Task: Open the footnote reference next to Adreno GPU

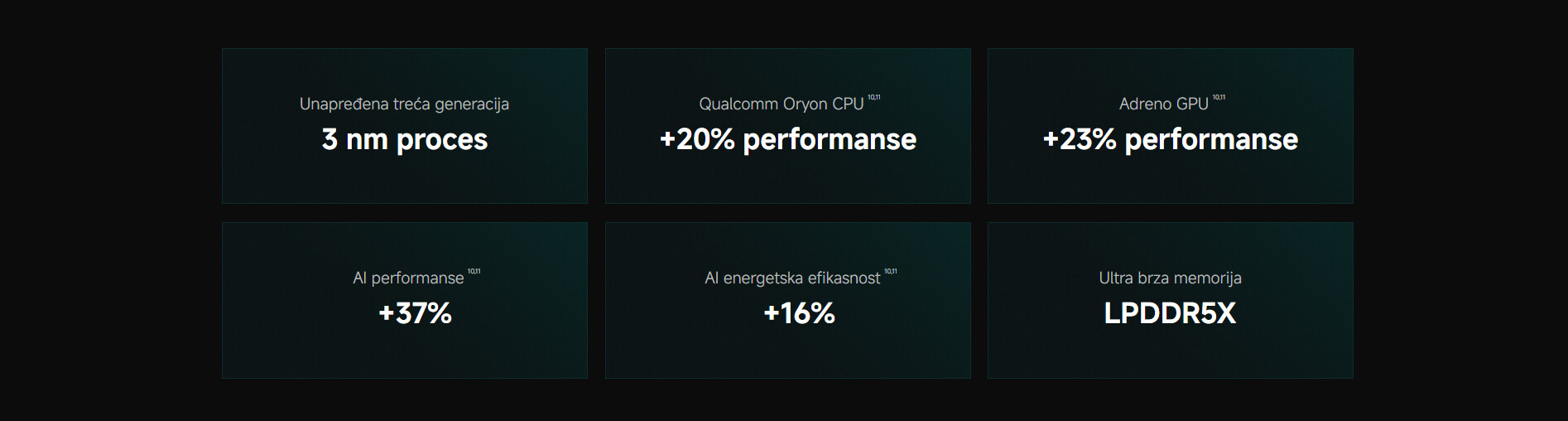Action: [1219, 98]
